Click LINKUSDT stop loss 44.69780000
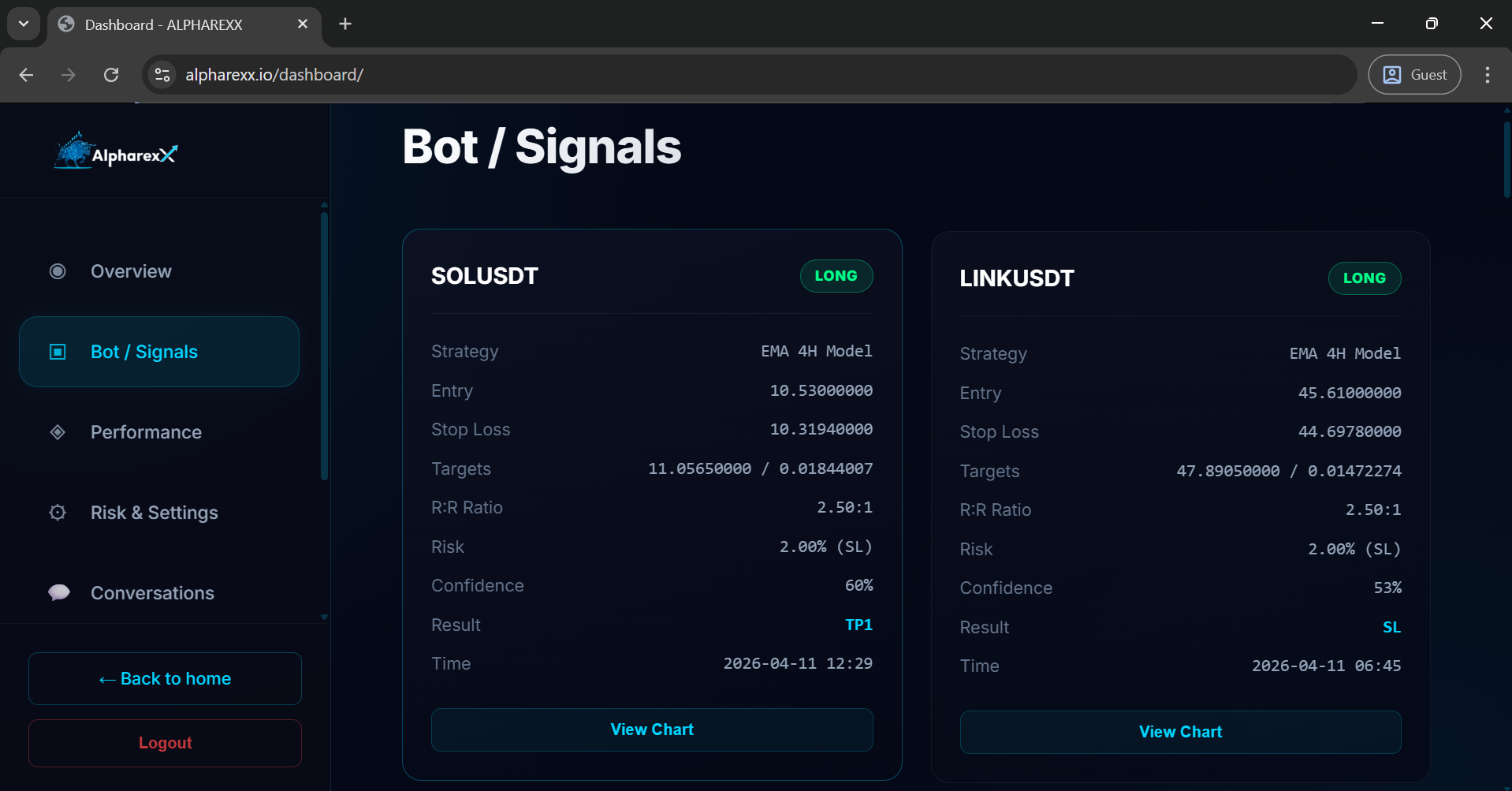Screen dimensions: 1512x791 click(x=1350, y=431)
